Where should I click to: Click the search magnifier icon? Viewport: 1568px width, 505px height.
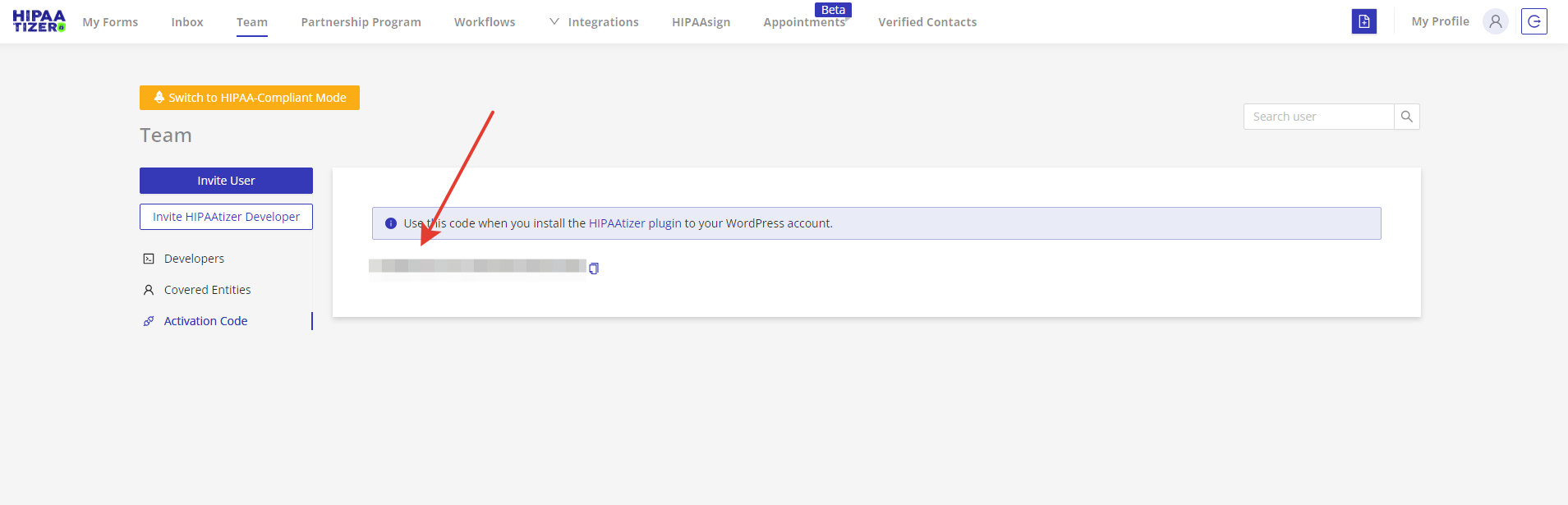[x=1406, y=117]
